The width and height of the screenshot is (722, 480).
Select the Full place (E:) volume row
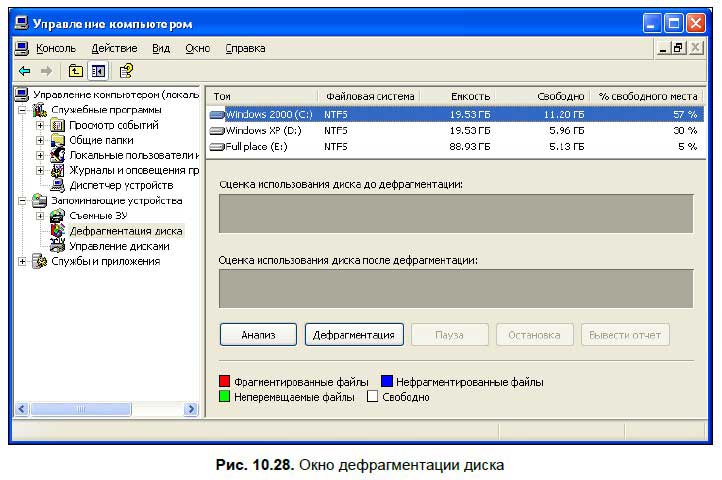pos(456,146)
